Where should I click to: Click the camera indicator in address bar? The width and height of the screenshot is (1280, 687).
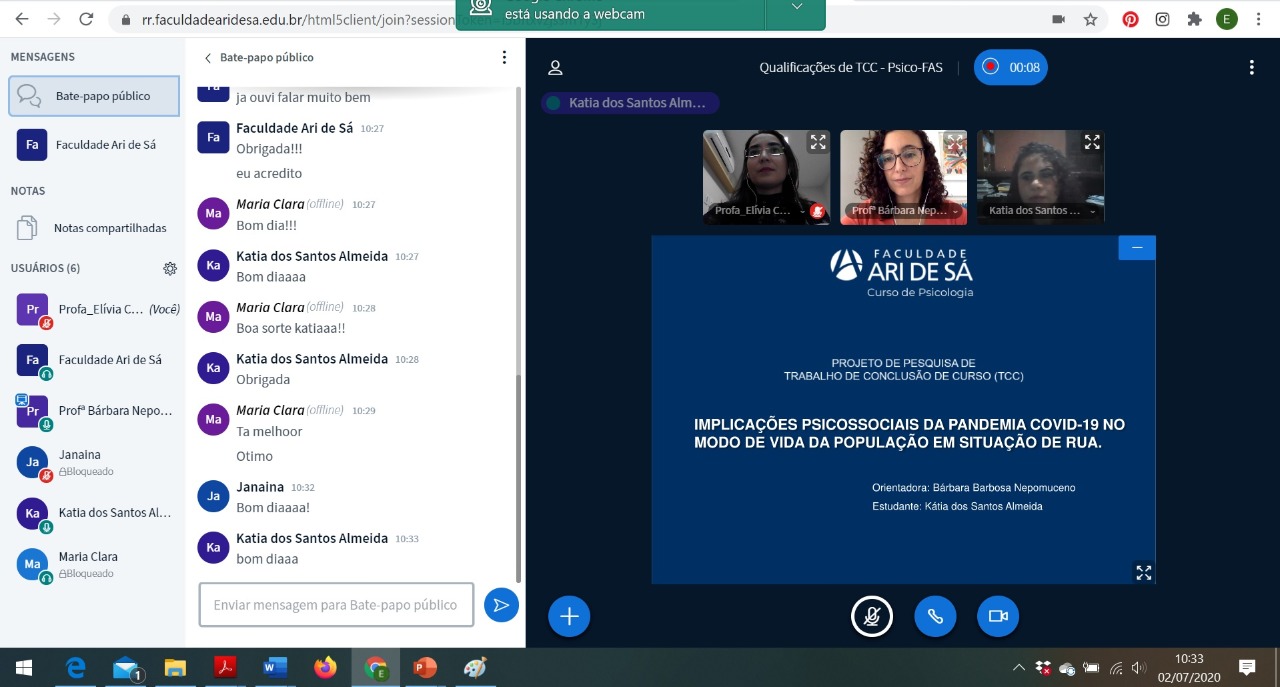(1058, 19)
